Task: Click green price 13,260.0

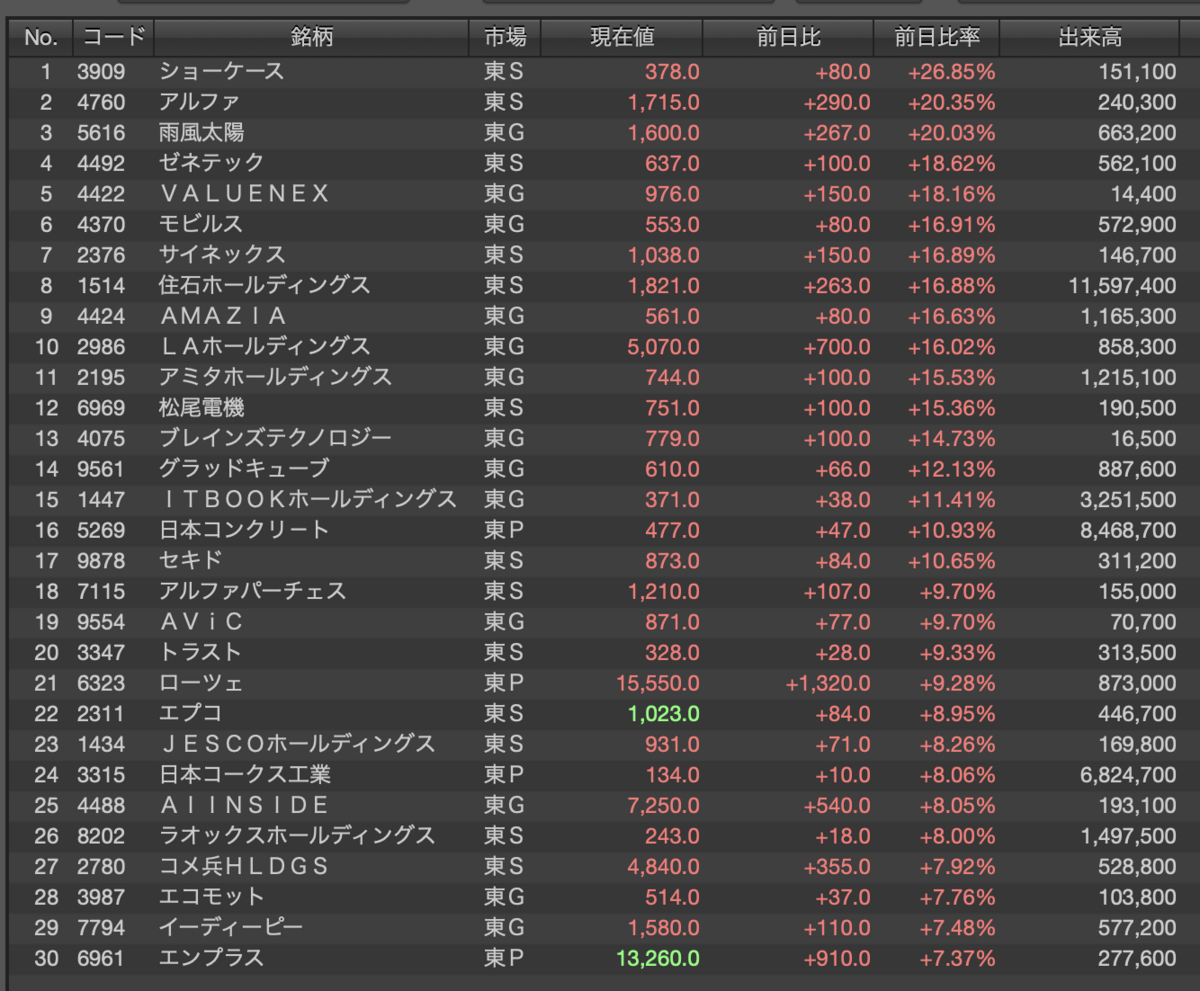Action: point(657,958)
